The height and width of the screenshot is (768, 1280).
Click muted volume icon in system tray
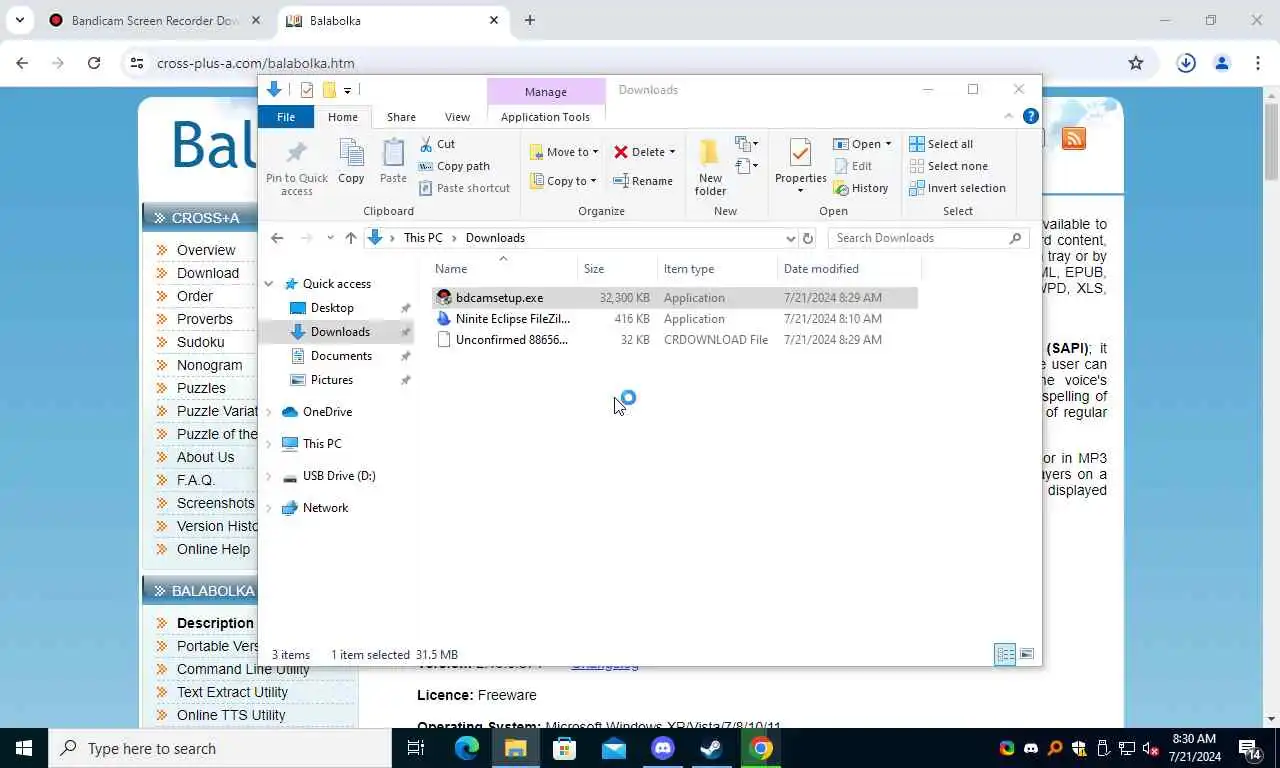[1150, 748]
